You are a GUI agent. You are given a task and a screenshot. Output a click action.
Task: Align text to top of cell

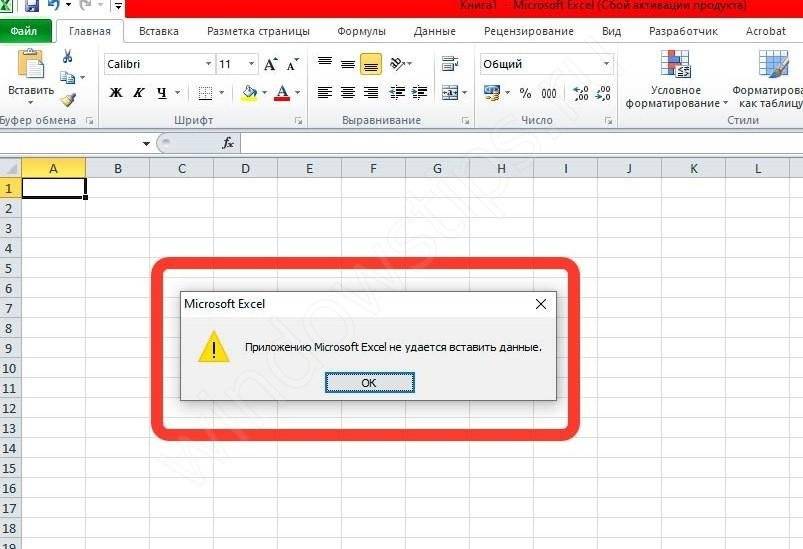coord(325,62)
